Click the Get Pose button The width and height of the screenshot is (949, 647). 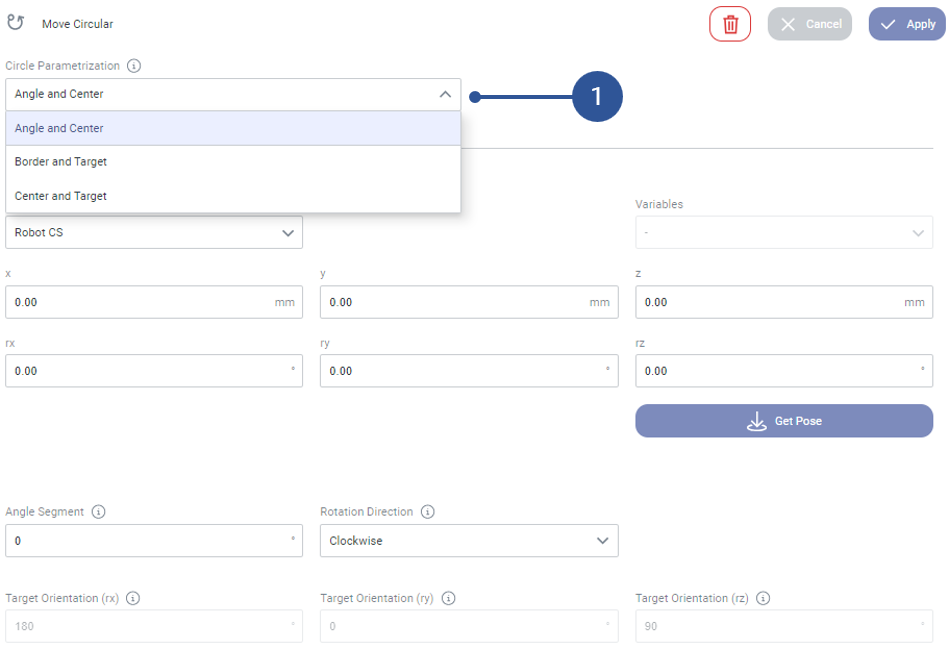point(784,421)
